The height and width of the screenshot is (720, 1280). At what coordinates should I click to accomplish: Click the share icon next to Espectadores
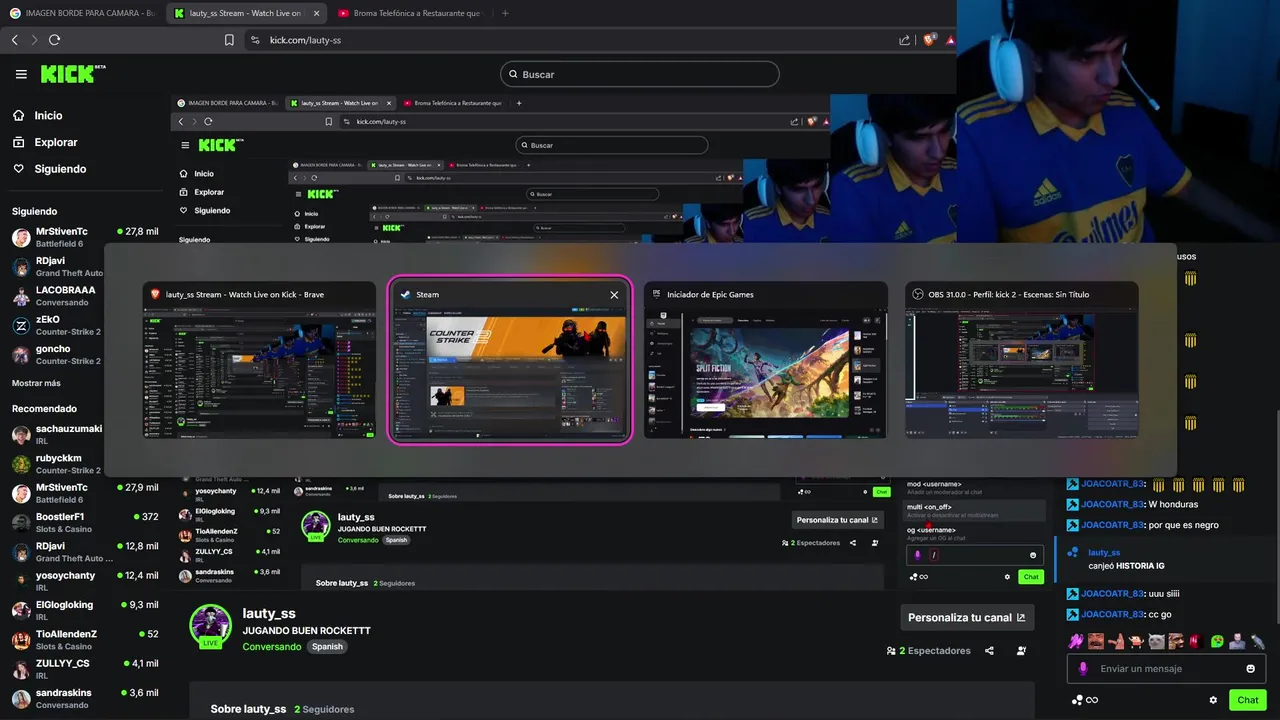pyautogui.click(x=989, y=651)
